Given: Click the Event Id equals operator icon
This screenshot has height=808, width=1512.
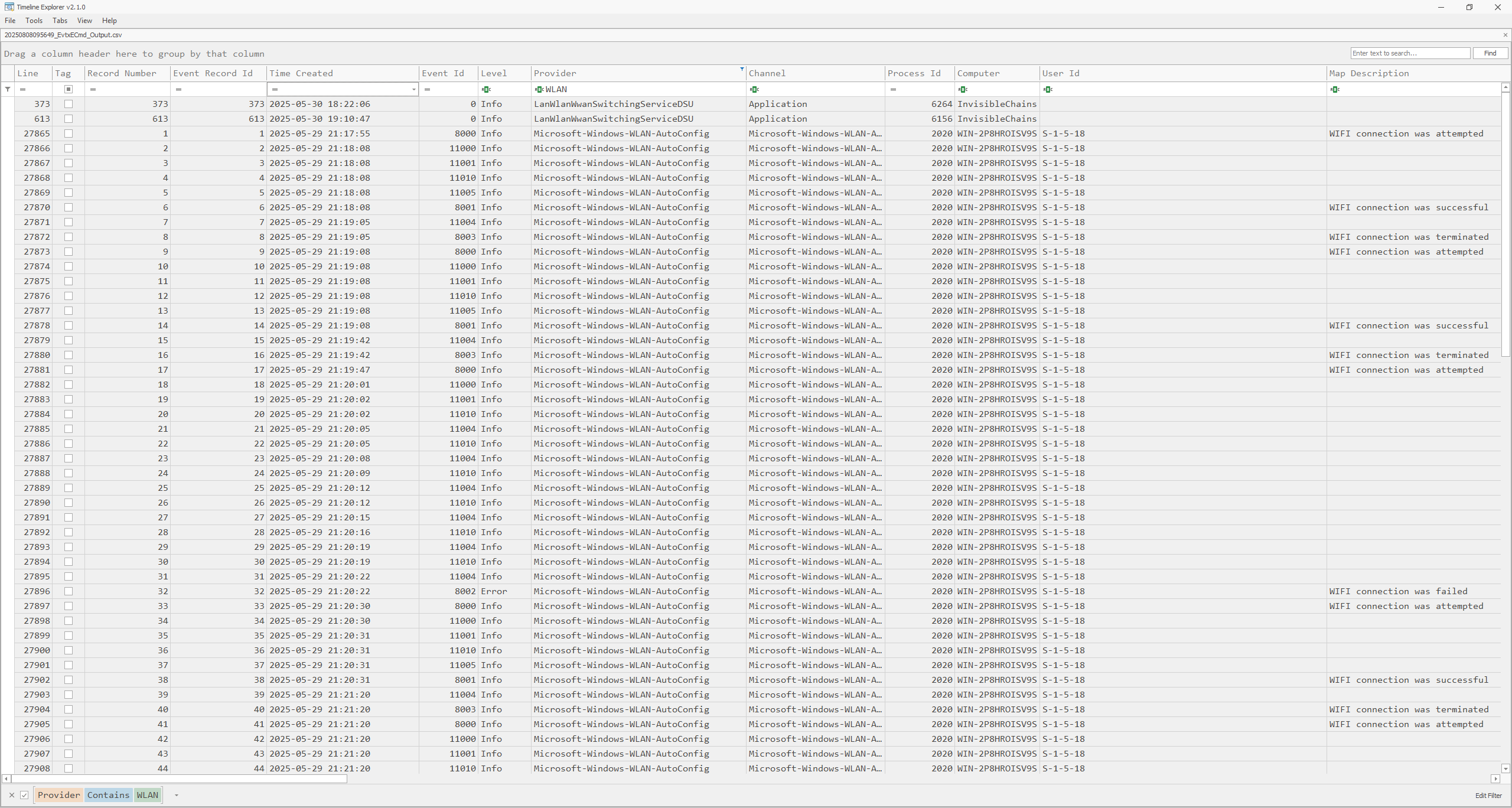Looking at the screenshot, I should tap(427, 89).
